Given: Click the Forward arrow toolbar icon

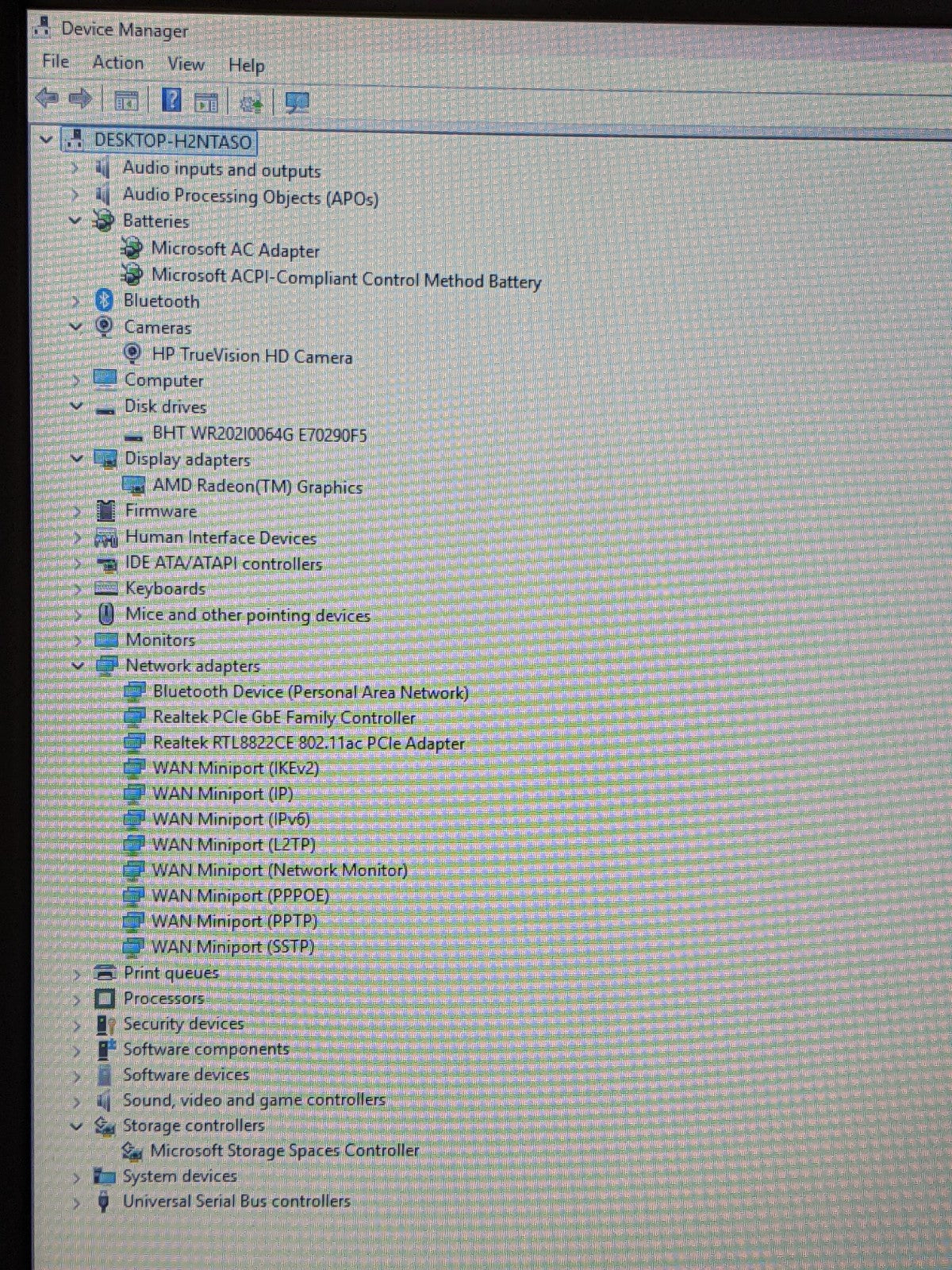Looking at the screenshot, I should pyautogui.click(x=80, y=99).
